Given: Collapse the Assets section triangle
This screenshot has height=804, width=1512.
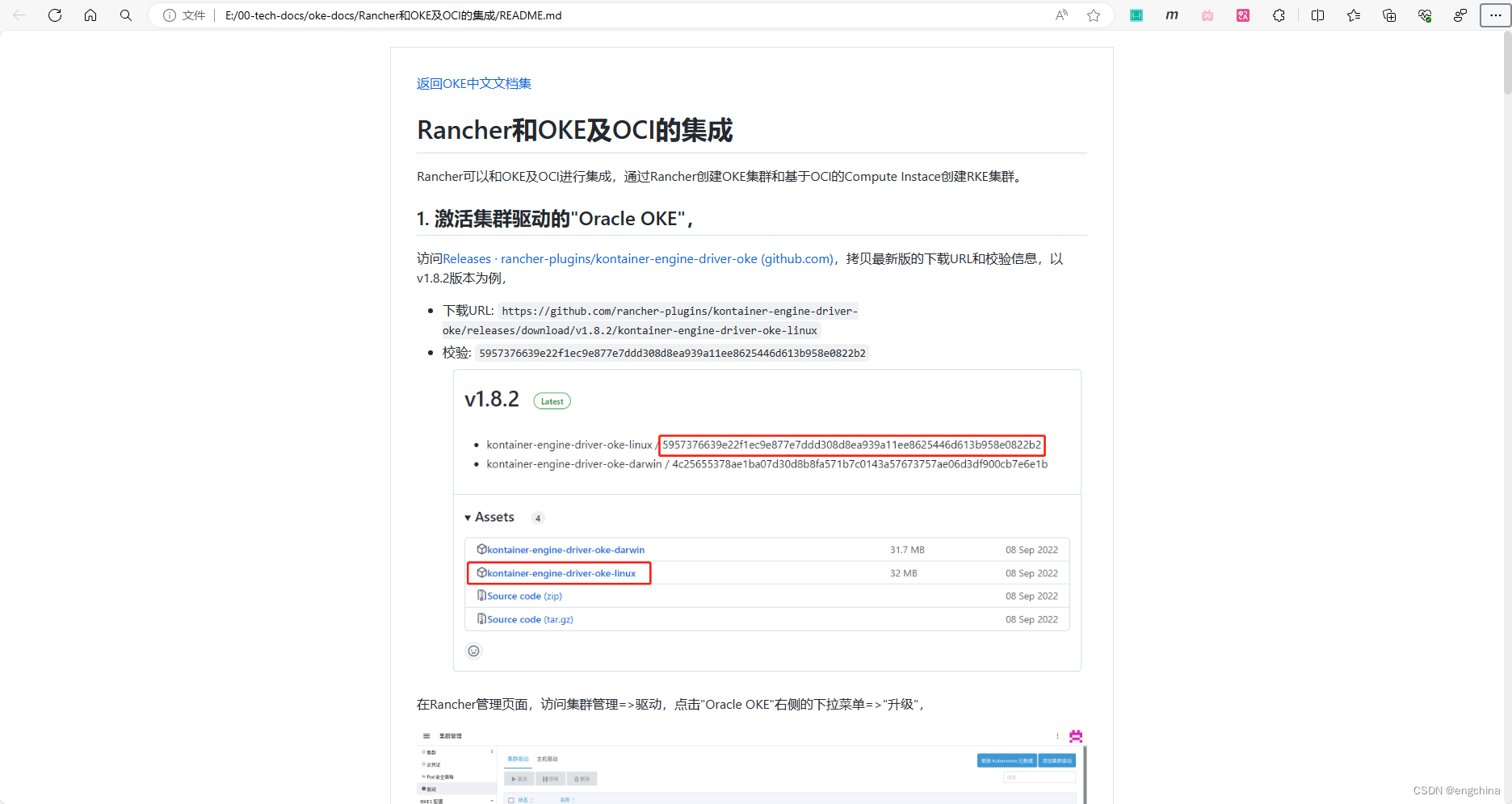Looking at the screenshot, I should point(468,517).
